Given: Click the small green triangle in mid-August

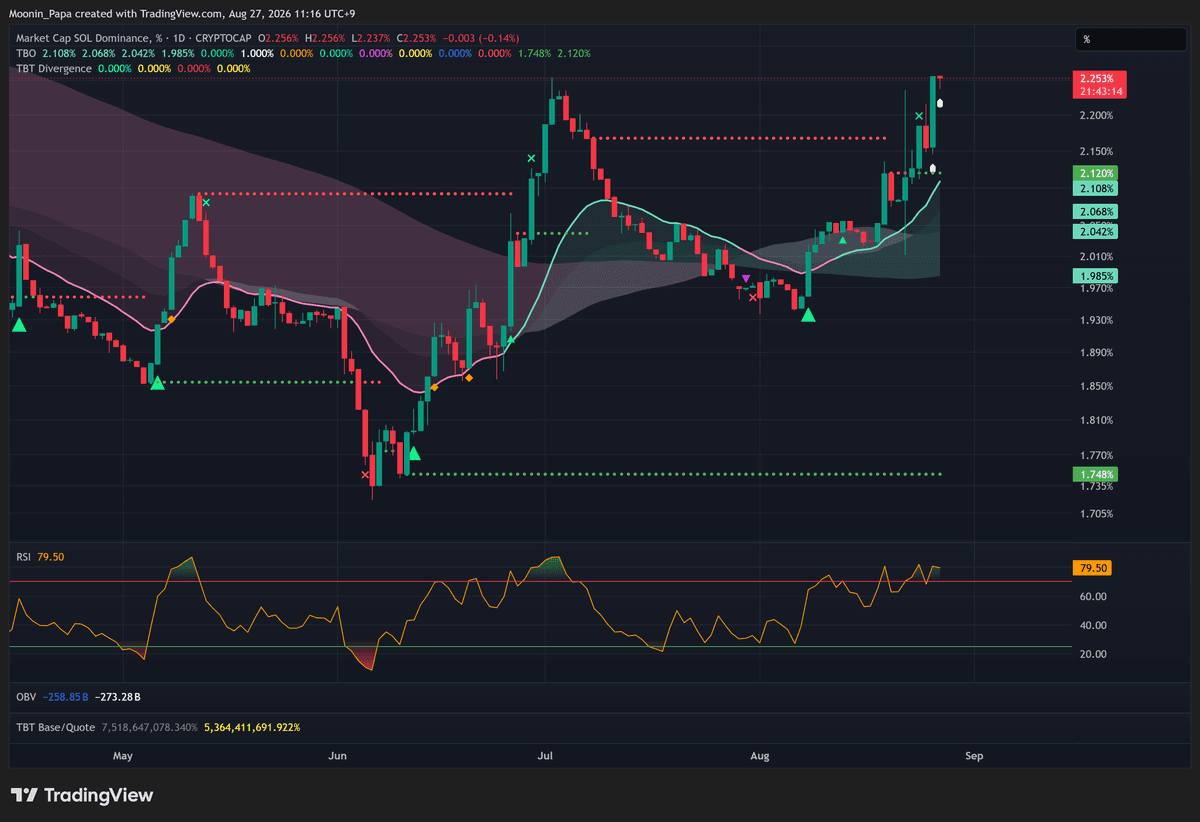Looking at the screenshot, I should point(843,239).
